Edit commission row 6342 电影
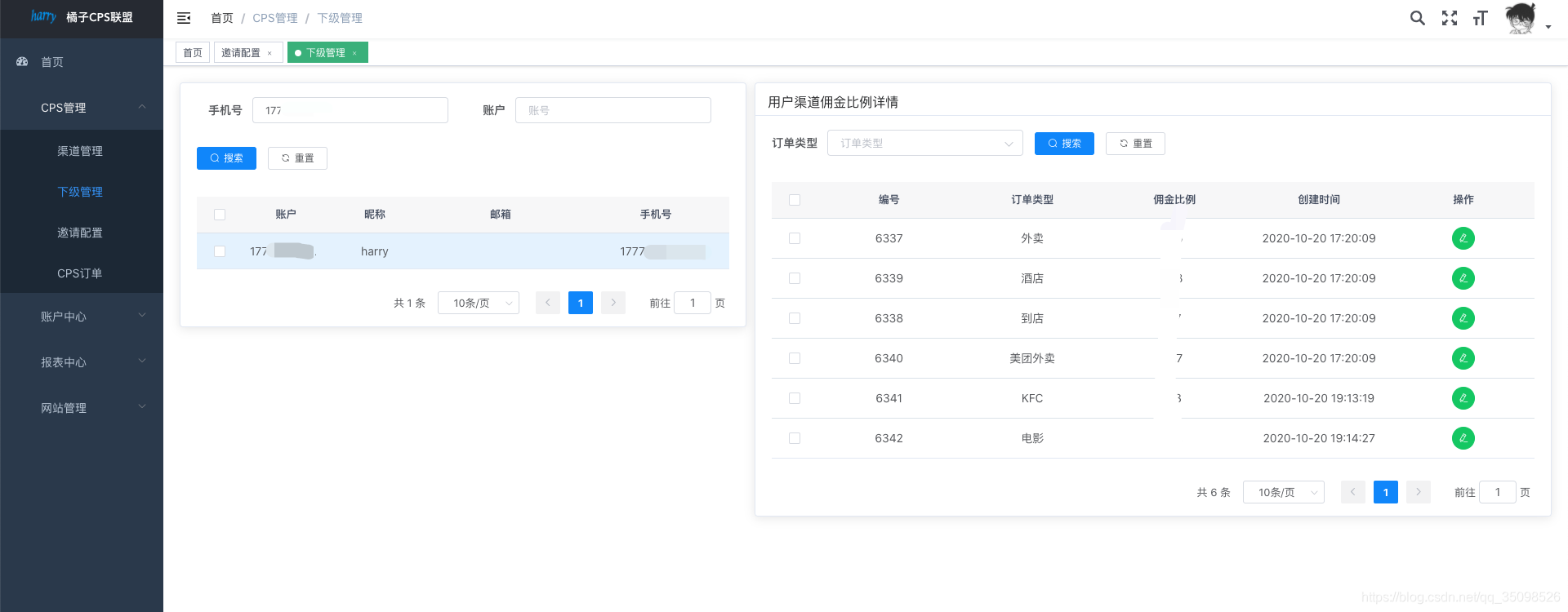Screen dimensions: 1568x612 1463,438
